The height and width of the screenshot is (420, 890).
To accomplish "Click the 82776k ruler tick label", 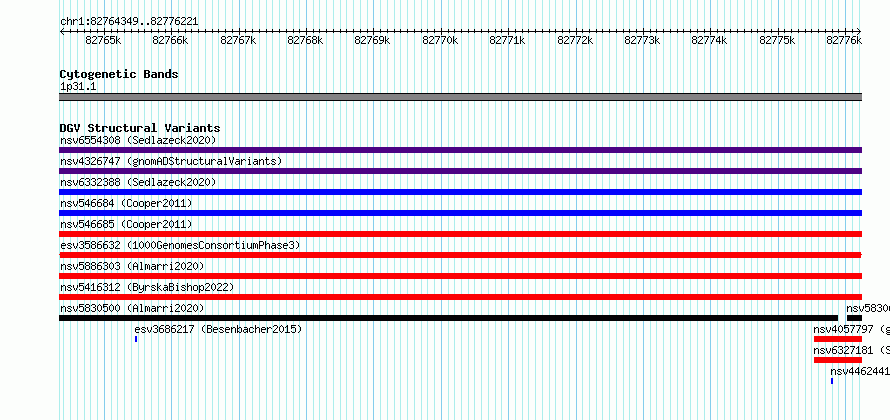I will click(x=844, y=40).
